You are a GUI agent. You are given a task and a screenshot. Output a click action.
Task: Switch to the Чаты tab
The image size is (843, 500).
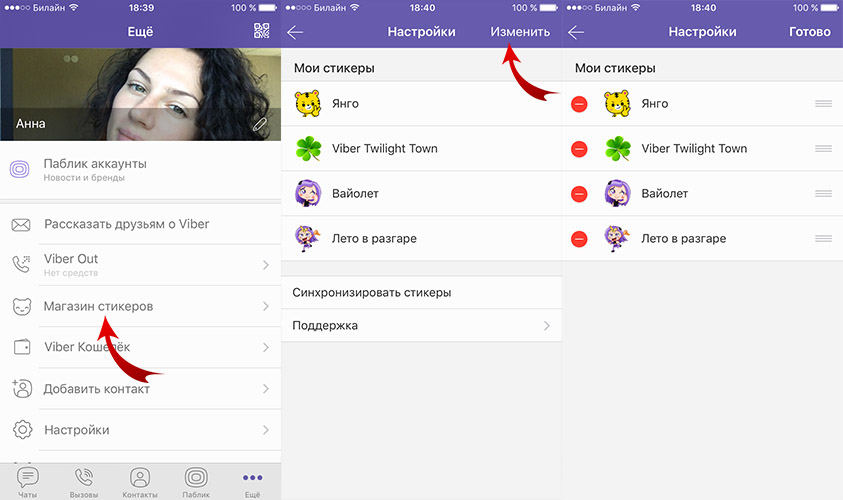pos(27,482)
